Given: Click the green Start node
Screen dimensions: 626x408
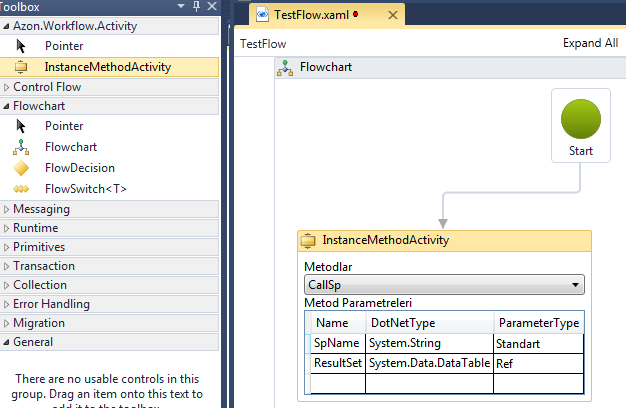Looking at the screenshot, I should (x=580, y=119).
